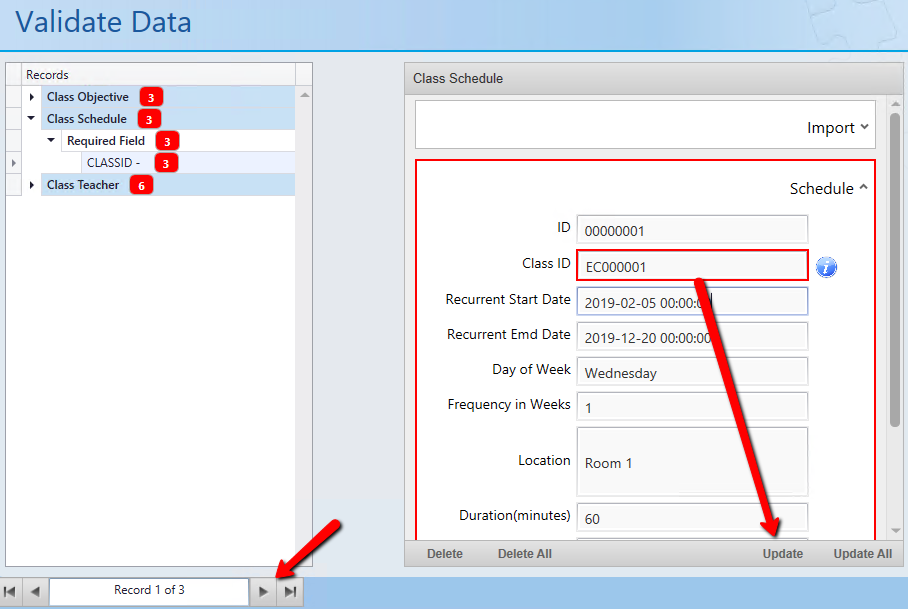Select the Class Schedule tree row
Screen dimensions: 908x609
click(168, 119)
